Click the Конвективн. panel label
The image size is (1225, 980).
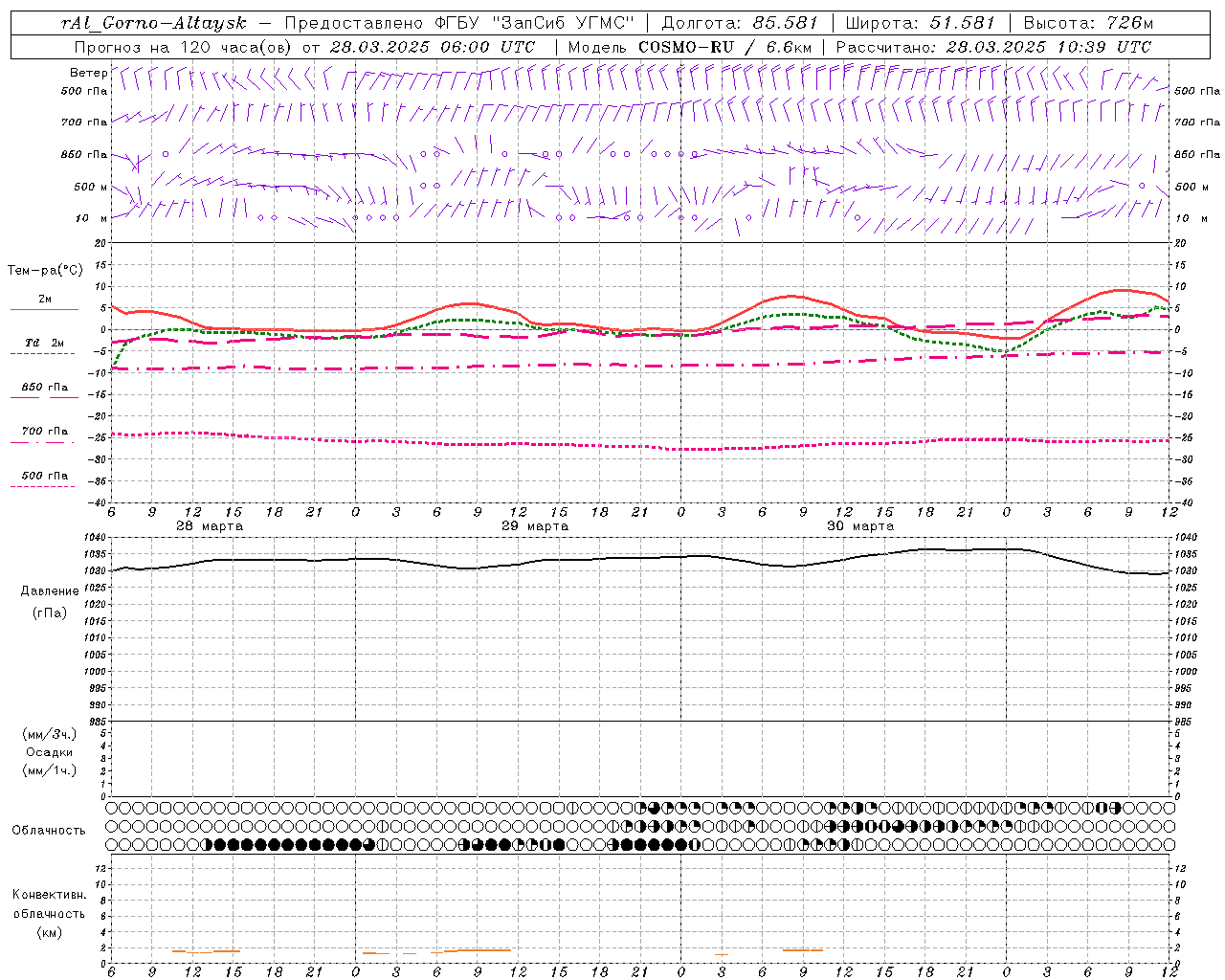[49, 895]
